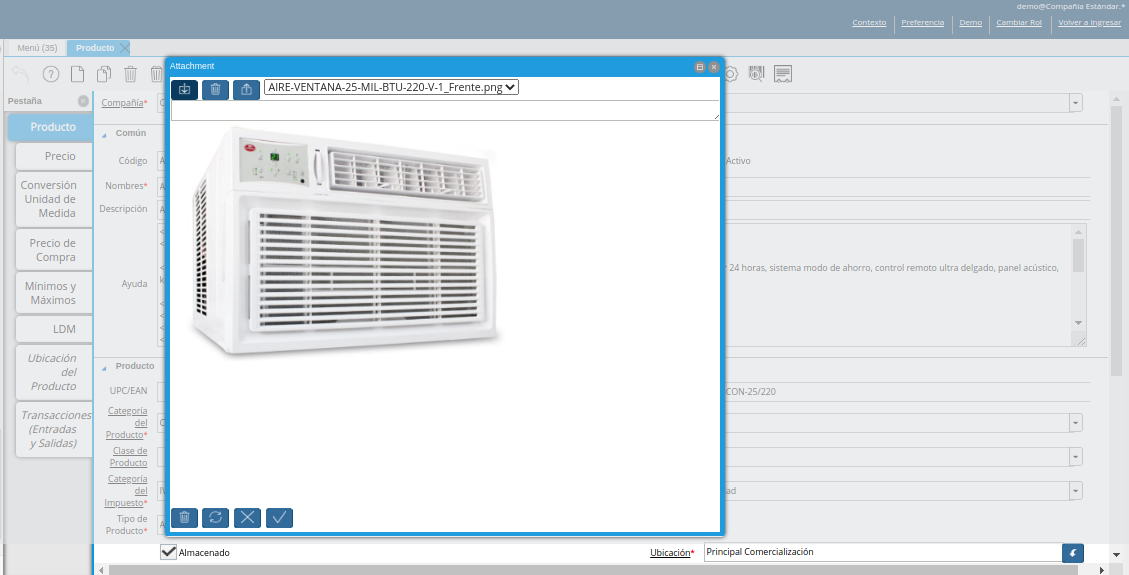Open the LDM tab
This screenshot has height=575, width=1129.
click(x=54, y=329)
